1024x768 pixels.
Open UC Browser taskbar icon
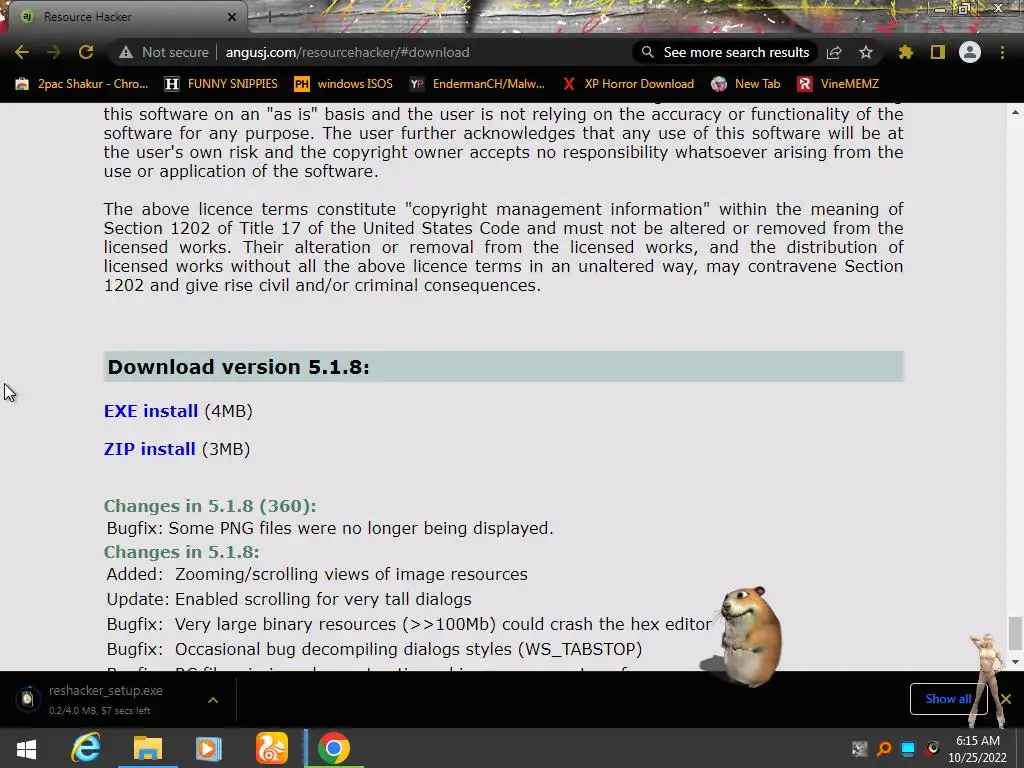click(272, 748)
